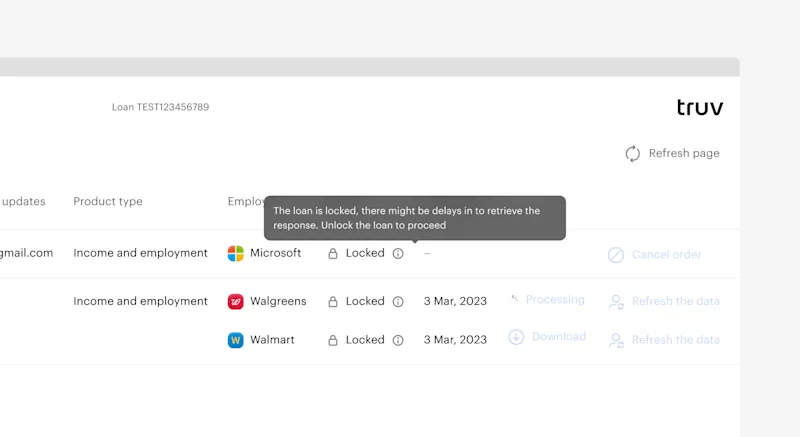Click the lock icon in Microsoft row

point(333,253)
